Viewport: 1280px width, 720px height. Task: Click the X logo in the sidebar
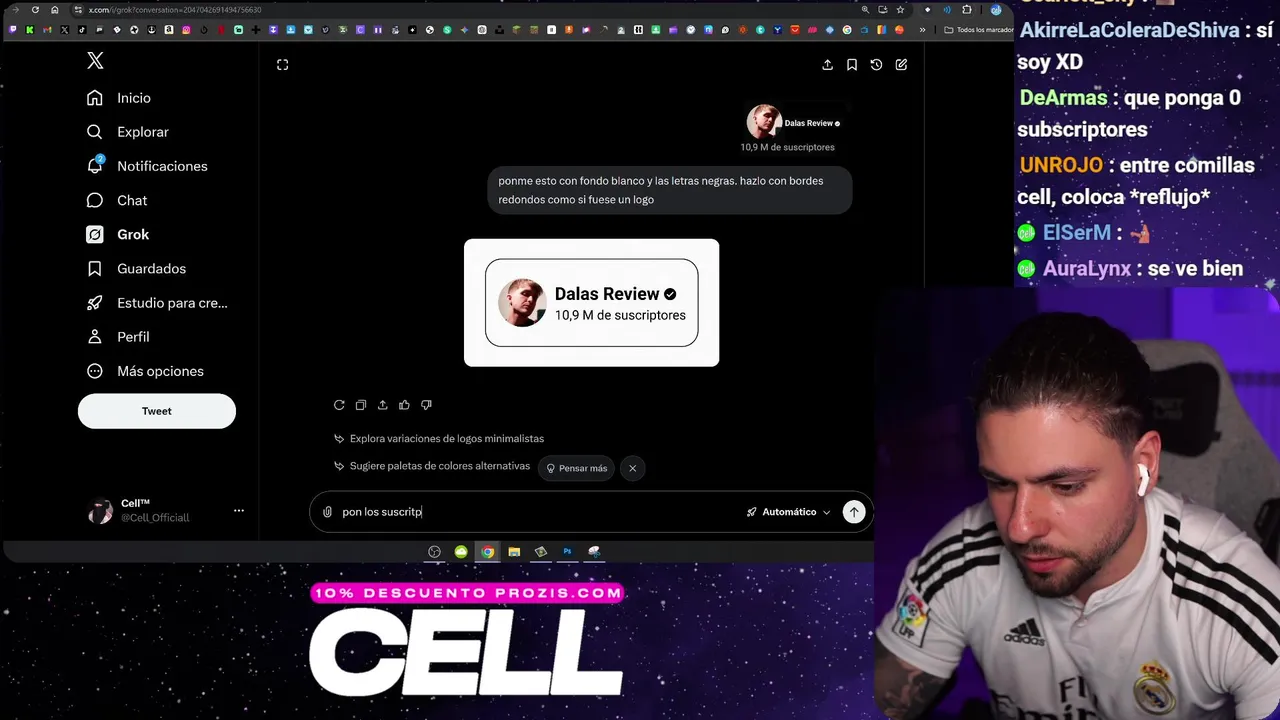[95, 61]
